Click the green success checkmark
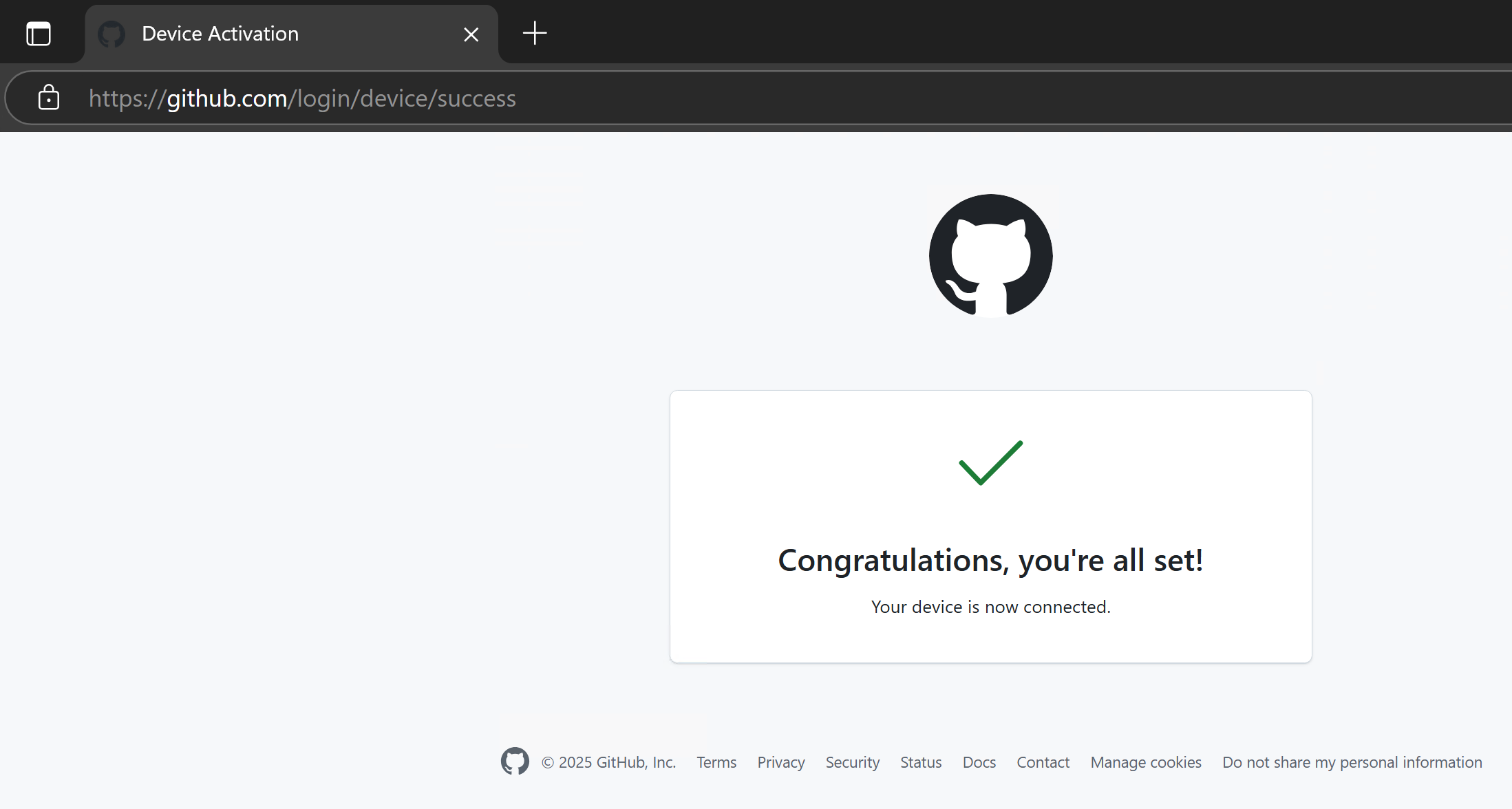Image resolution: width=1512 pixels, height=809 pixels. click(x=990, y=462)
